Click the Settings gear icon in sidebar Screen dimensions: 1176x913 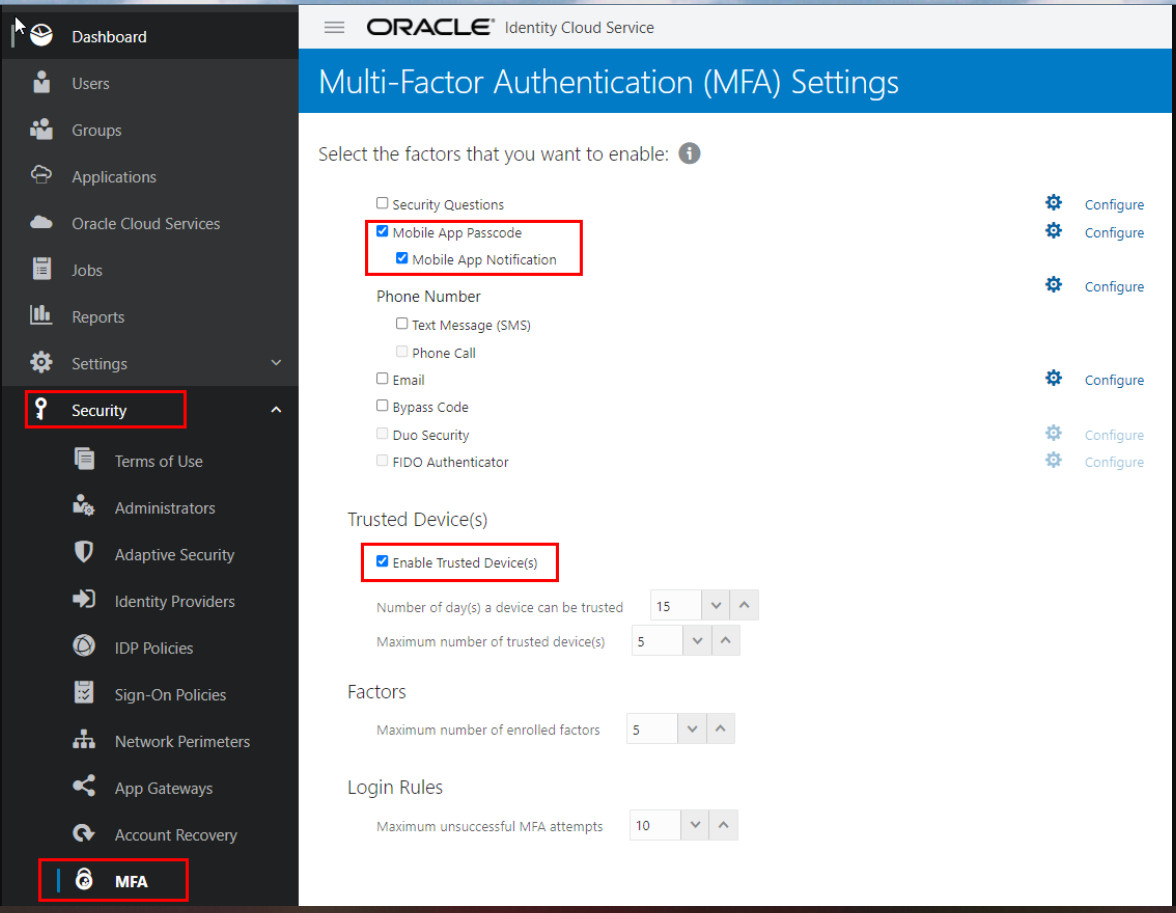[41, 362]
